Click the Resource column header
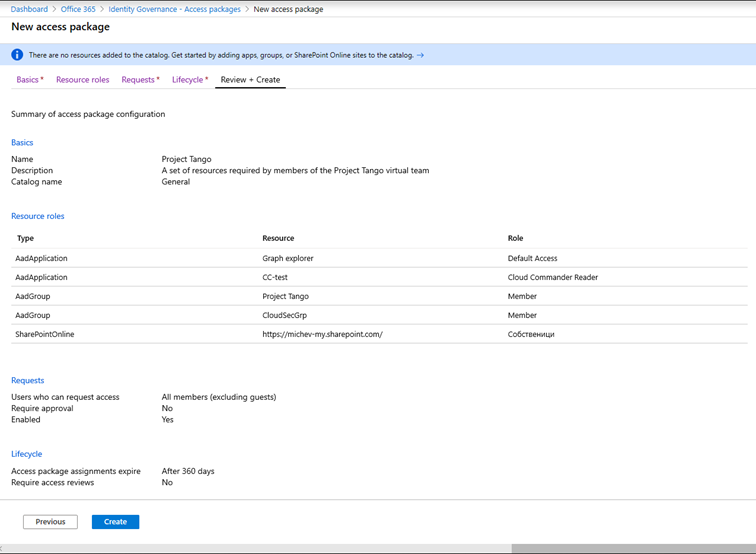This screenshot has height=554, width=756. click(x=278, y=238)
